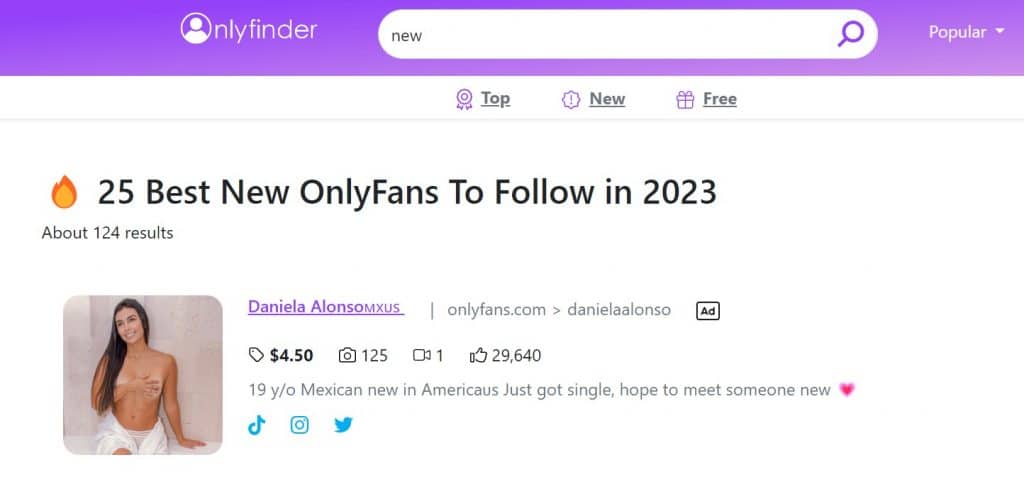
Task: Click the Onlyfinder logo
Action: [248, 29]
